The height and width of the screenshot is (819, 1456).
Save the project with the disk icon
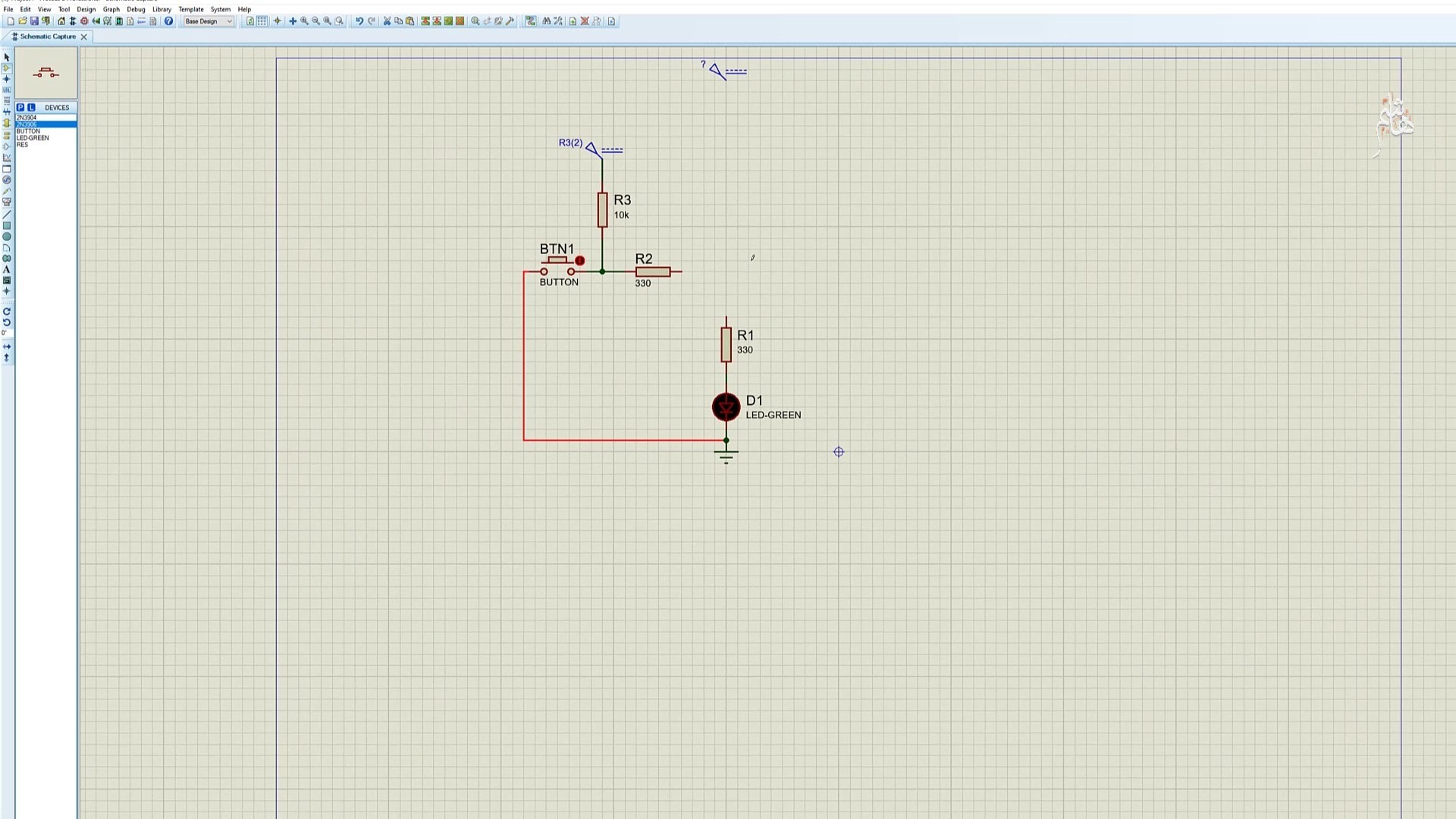pyautogui.click(x=34, y=21)
